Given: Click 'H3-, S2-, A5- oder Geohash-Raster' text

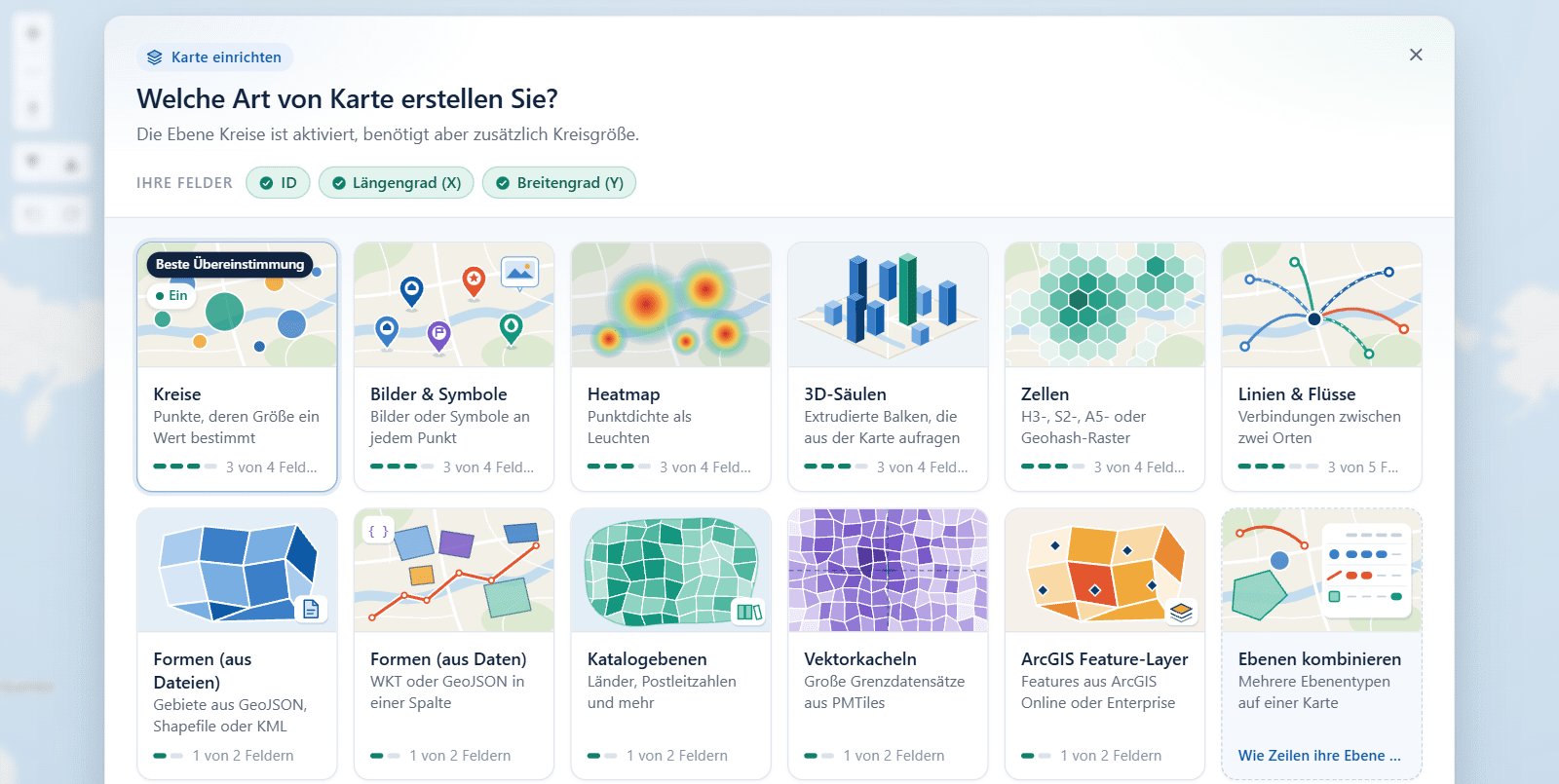Looking at the screenshot, I should click(x=1083, y=428).
